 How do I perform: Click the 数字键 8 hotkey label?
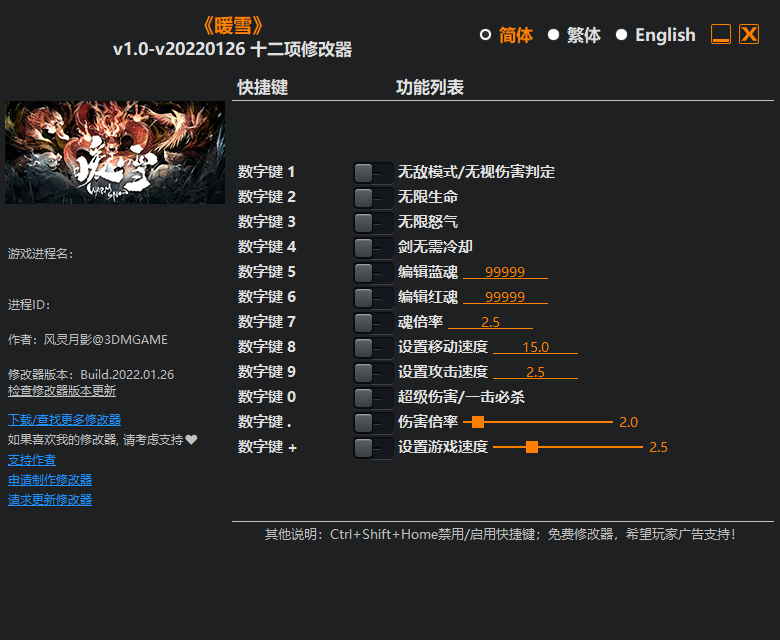coord(267,347)
